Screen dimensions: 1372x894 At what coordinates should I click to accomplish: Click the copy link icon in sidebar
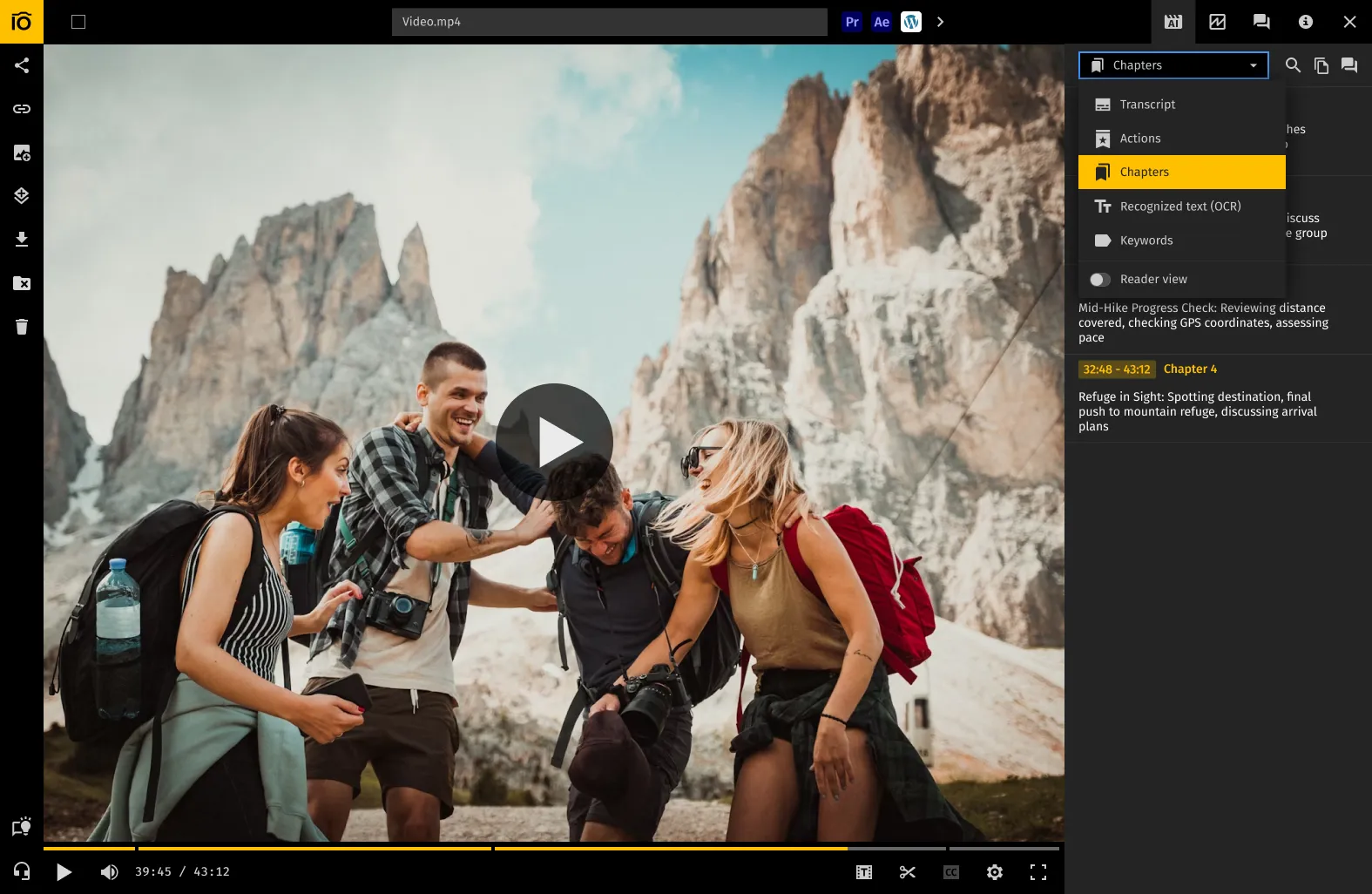pos(22,109)
